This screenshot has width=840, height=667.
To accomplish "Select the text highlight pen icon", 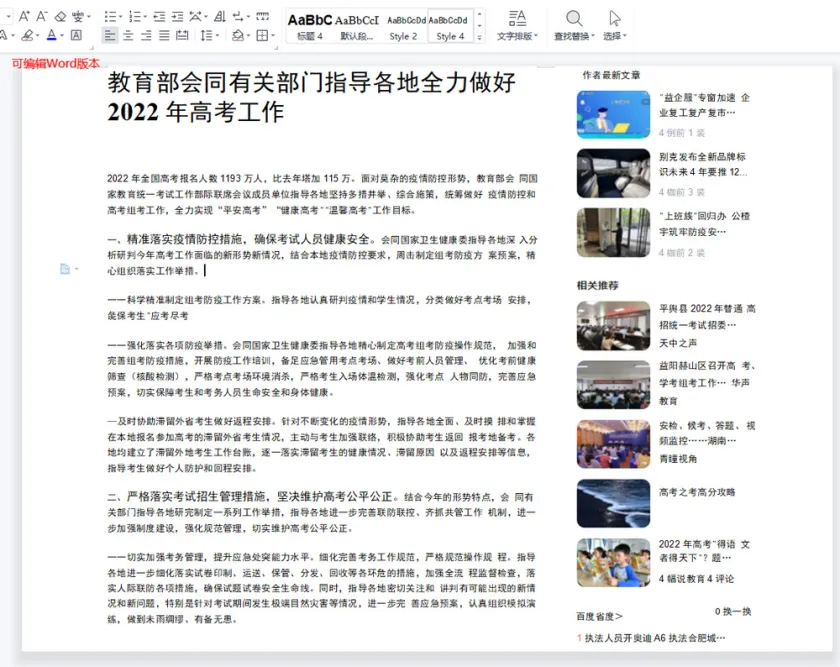I will pyautogui.click(x=29, y=34).
